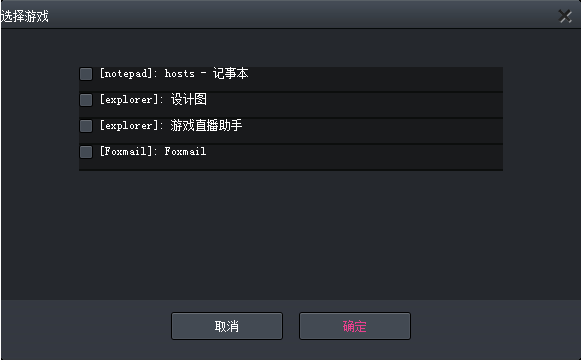Confirm selection with the 确定 button
583x361 pixels.
click(x=355, y=326)
